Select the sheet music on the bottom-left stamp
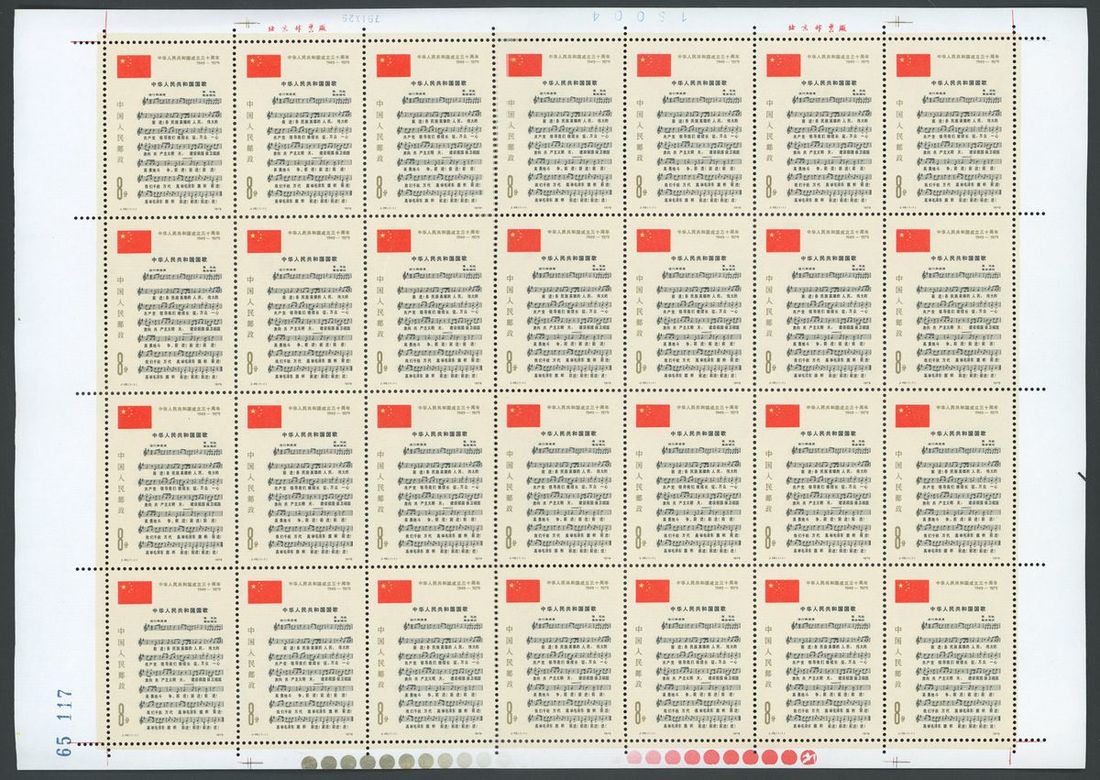 180,670
